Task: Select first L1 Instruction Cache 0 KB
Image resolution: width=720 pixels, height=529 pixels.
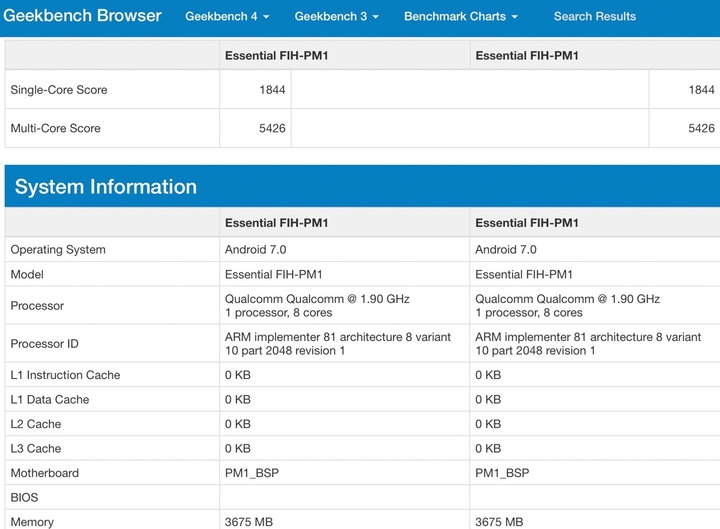Action: tap(238, 375)
